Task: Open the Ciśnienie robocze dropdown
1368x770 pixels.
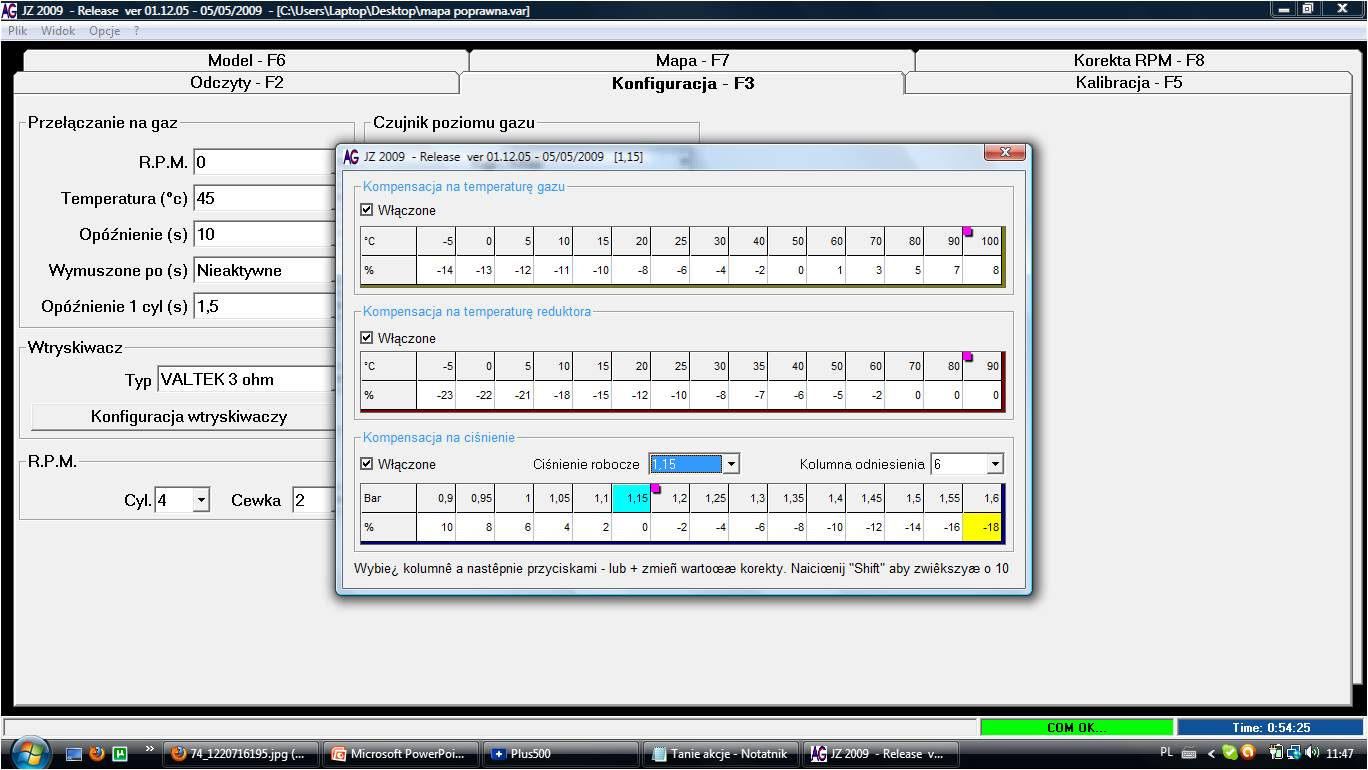Action: click(x=731, y=464)
